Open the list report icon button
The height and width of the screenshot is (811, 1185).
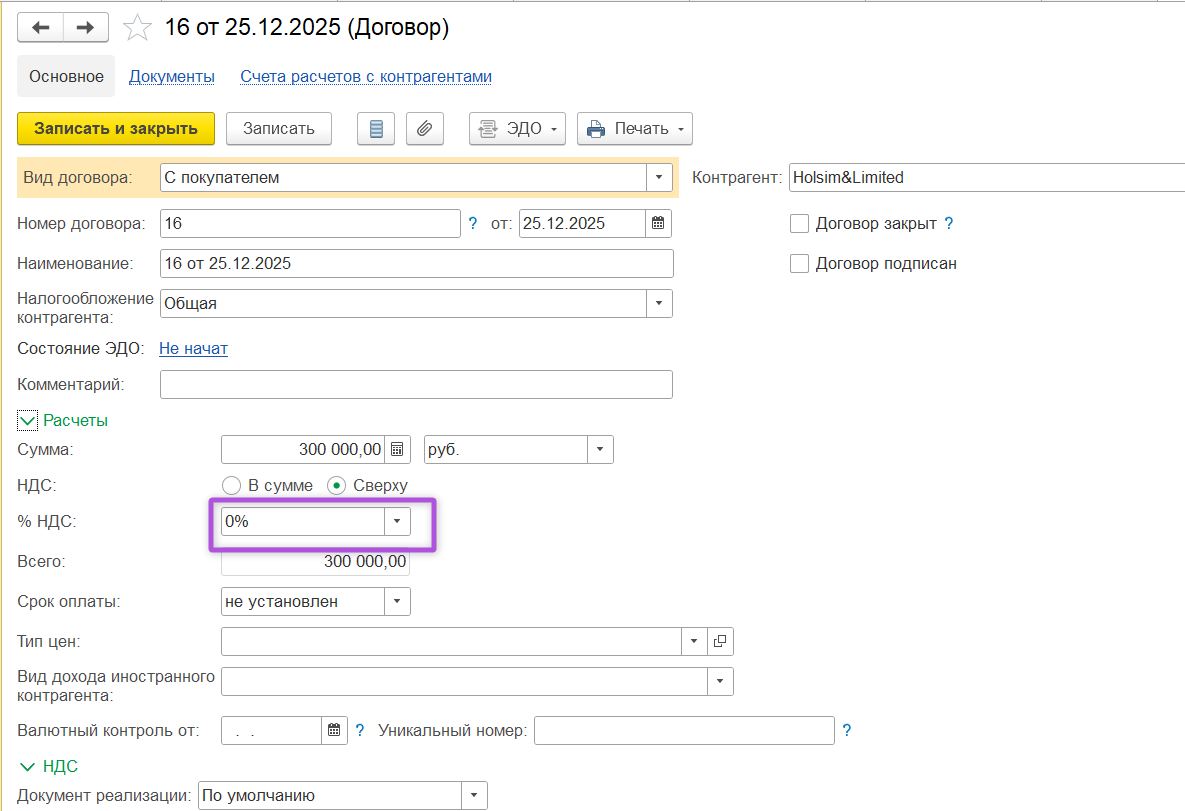(376, 129)
